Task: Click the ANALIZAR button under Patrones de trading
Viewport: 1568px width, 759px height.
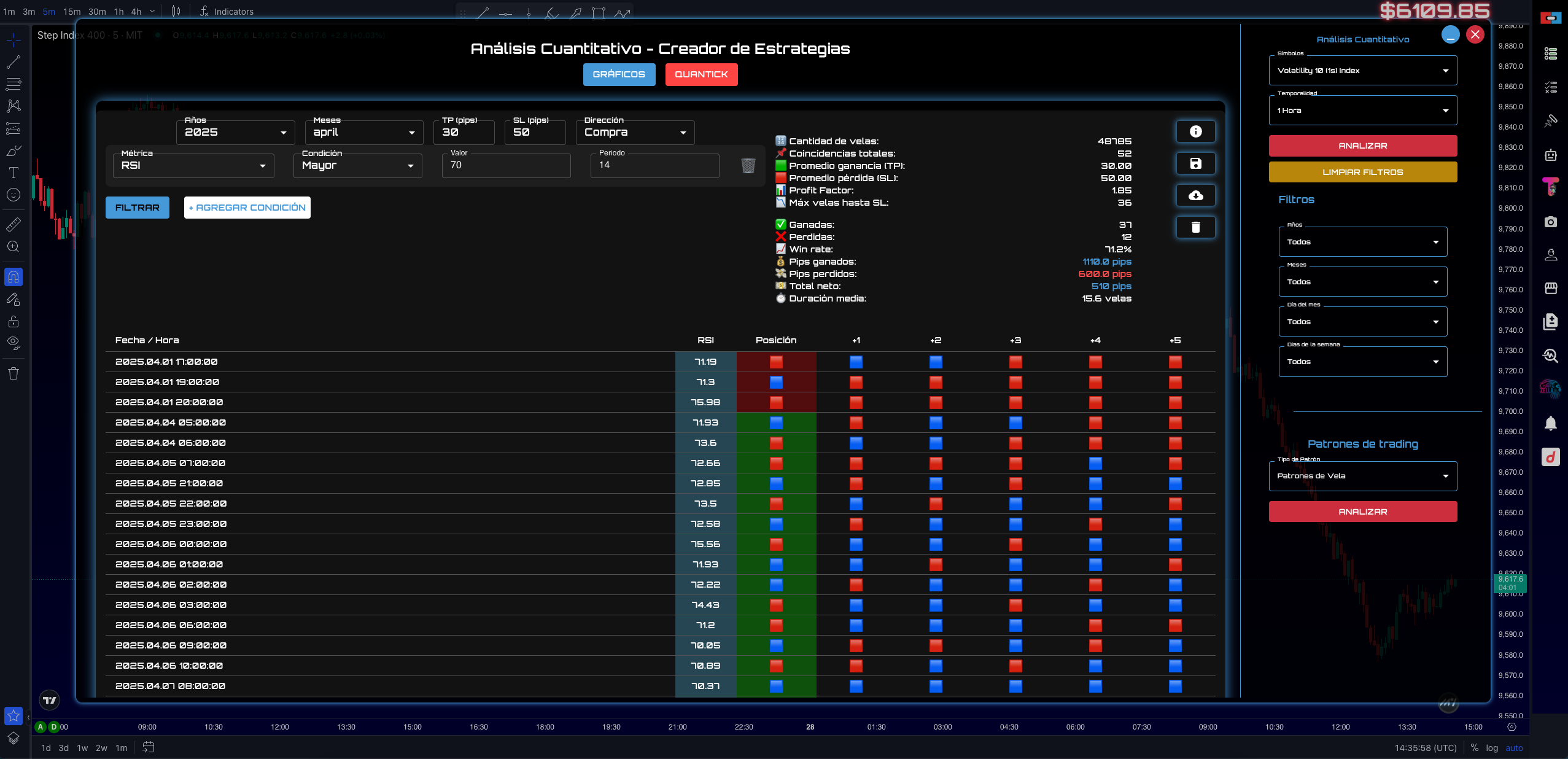Action: (1363, 512)
